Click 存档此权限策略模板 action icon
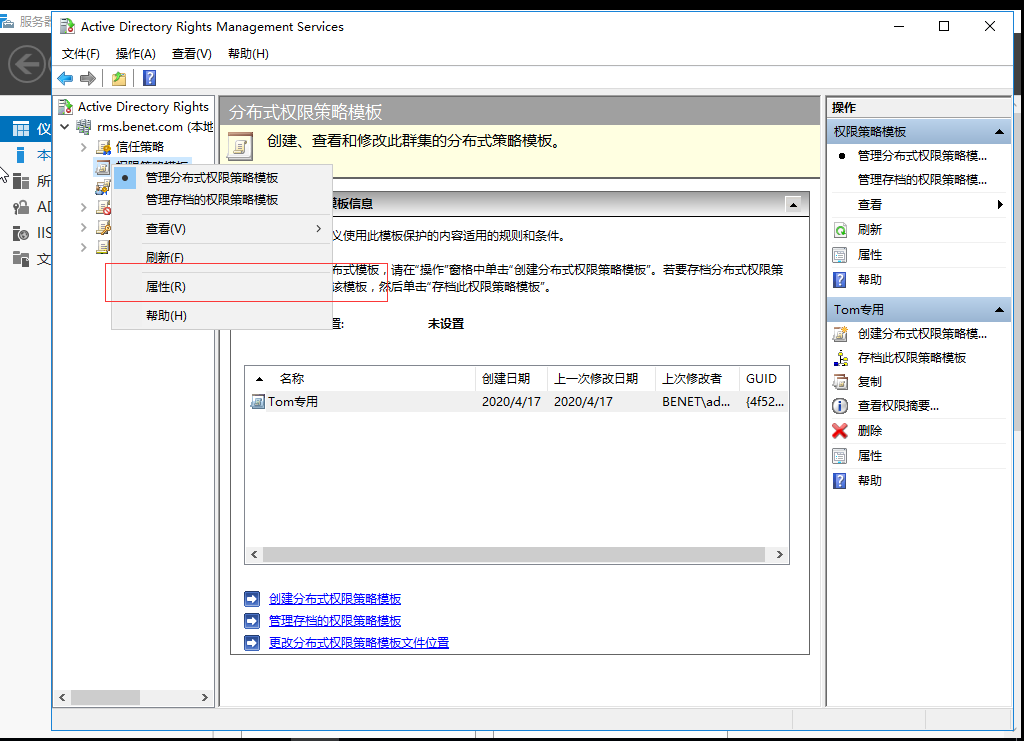1024x741 pixels. [840, 358]
